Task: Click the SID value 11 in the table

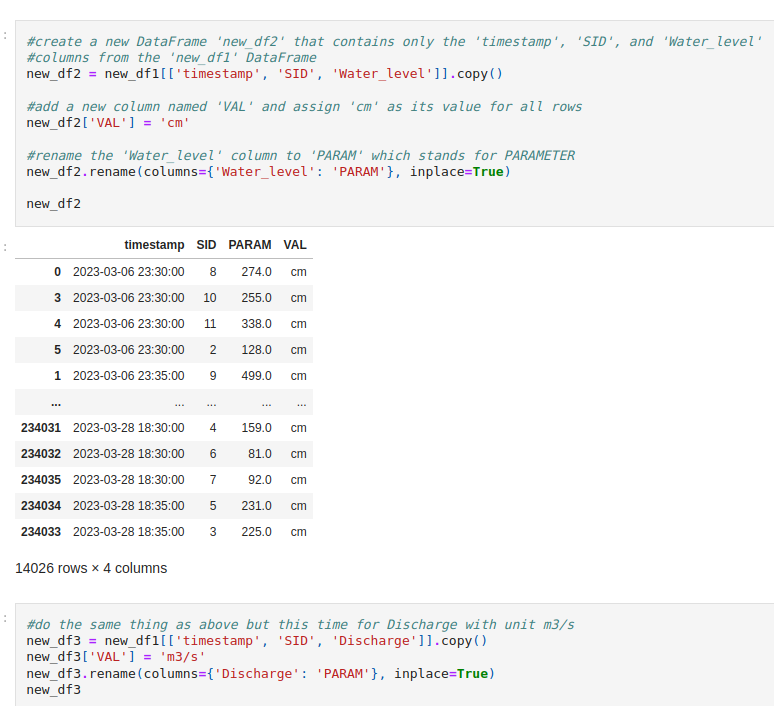Action: point(209,324)
